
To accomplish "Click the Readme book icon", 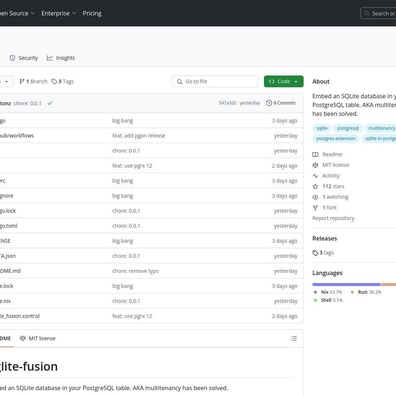I will pyautogui.click(x=315, y=154).
